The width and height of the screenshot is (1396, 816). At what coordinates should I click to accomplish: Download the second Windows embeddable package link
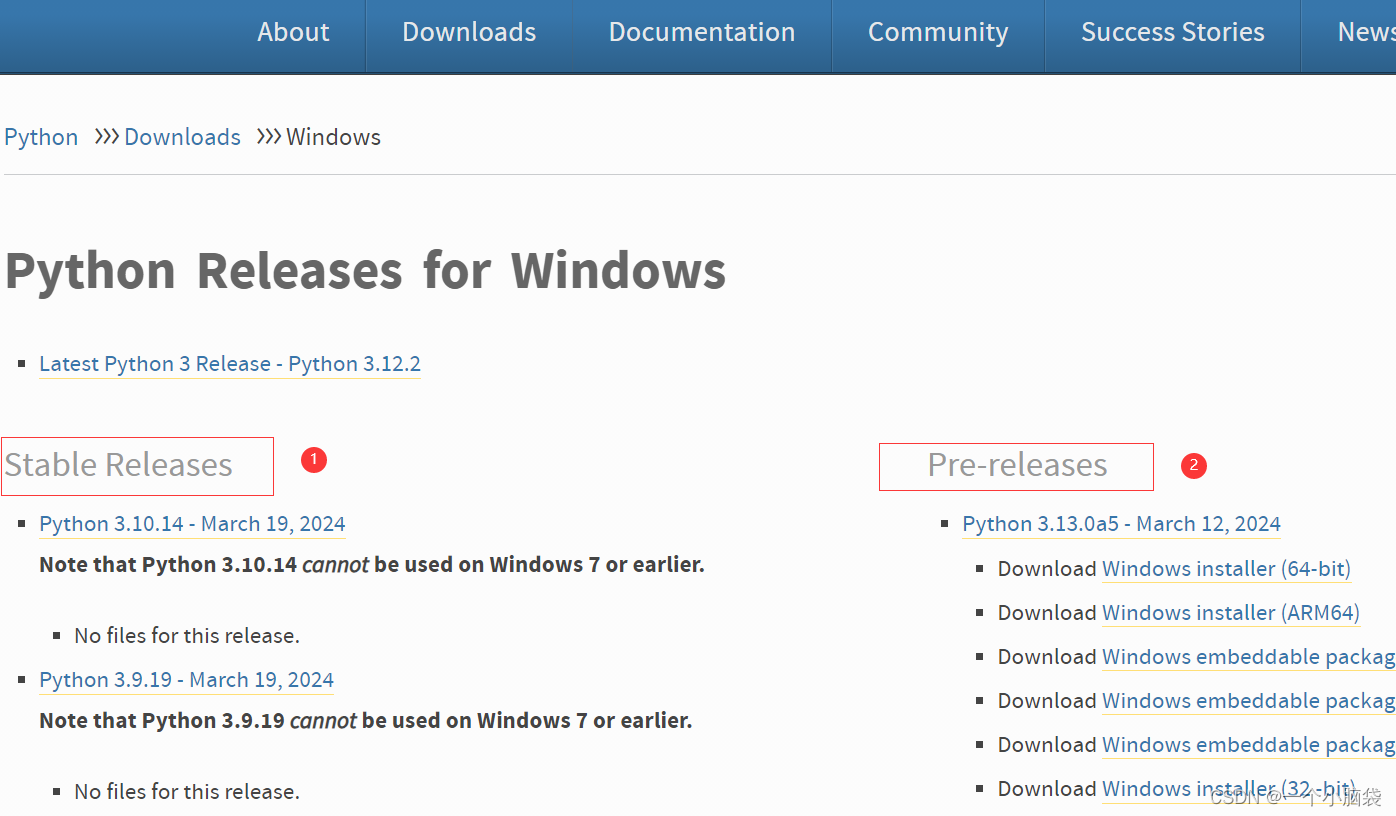click(1249, 701)
